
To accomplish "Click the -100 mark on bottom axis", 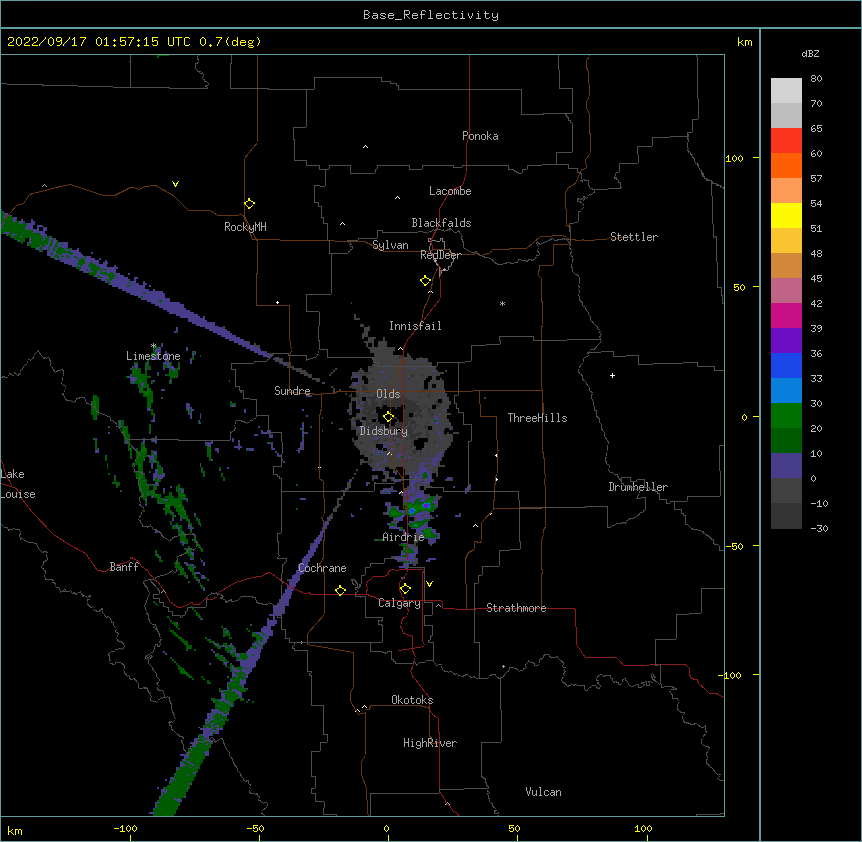I will (x=125, y=828).
